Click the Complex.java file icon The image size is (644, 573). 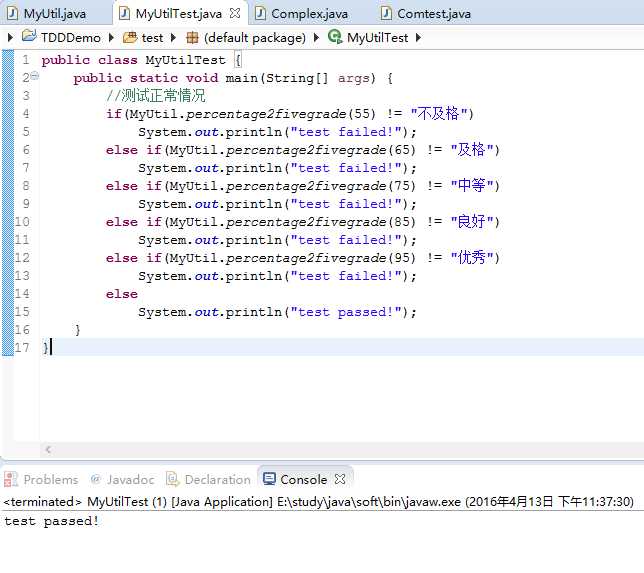point(260,13)
